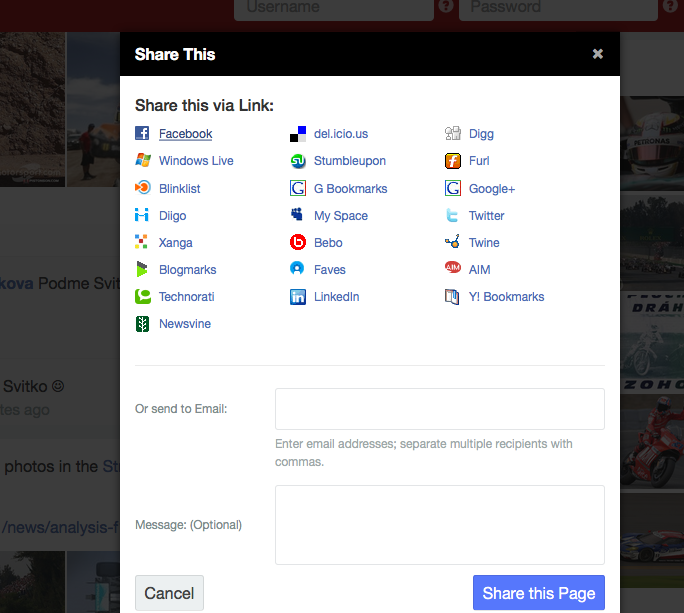This screenshot has width=684, height=613.
Task: Focus the Username field behind dialog
Action: pos(334,9)
